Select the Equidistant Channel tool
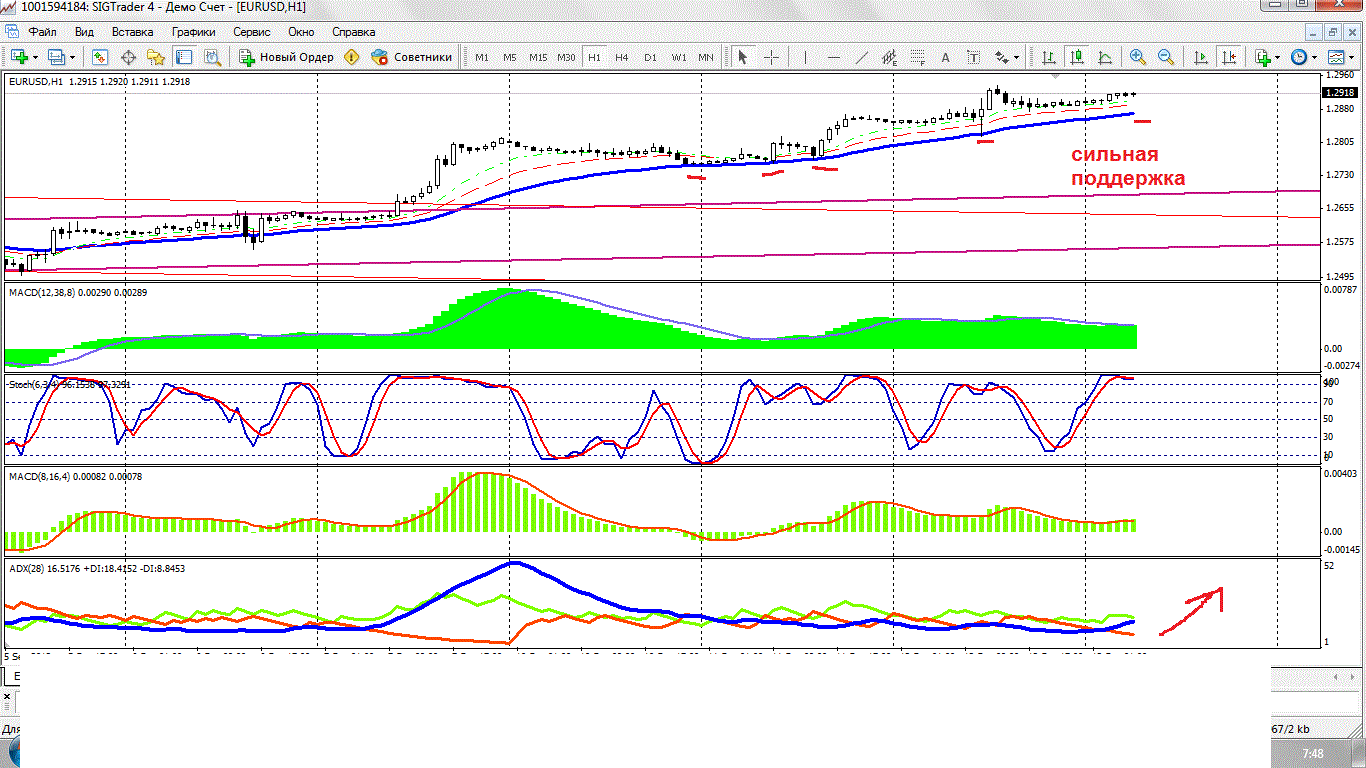Image resolution: width=1366 pixels, height=768 pixels. point(890,57)
